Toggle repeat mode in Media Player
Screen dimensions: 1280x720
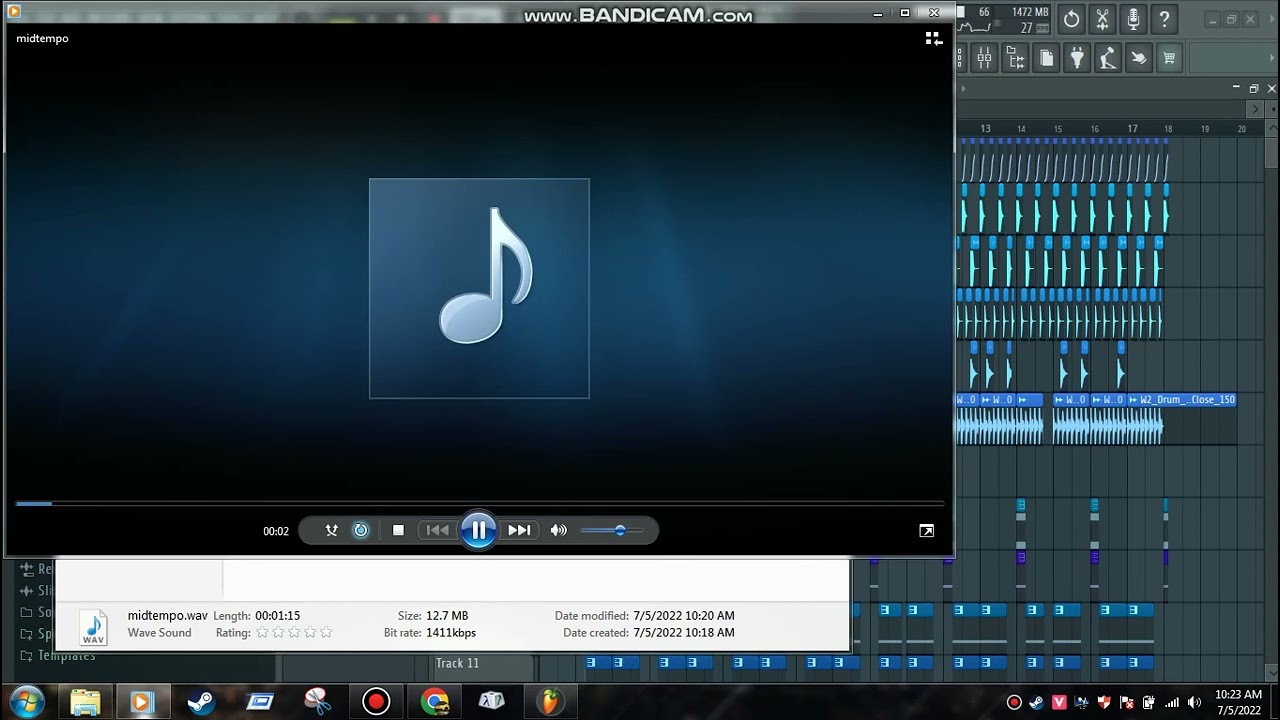pyautogui.click(x=361, y=530)
